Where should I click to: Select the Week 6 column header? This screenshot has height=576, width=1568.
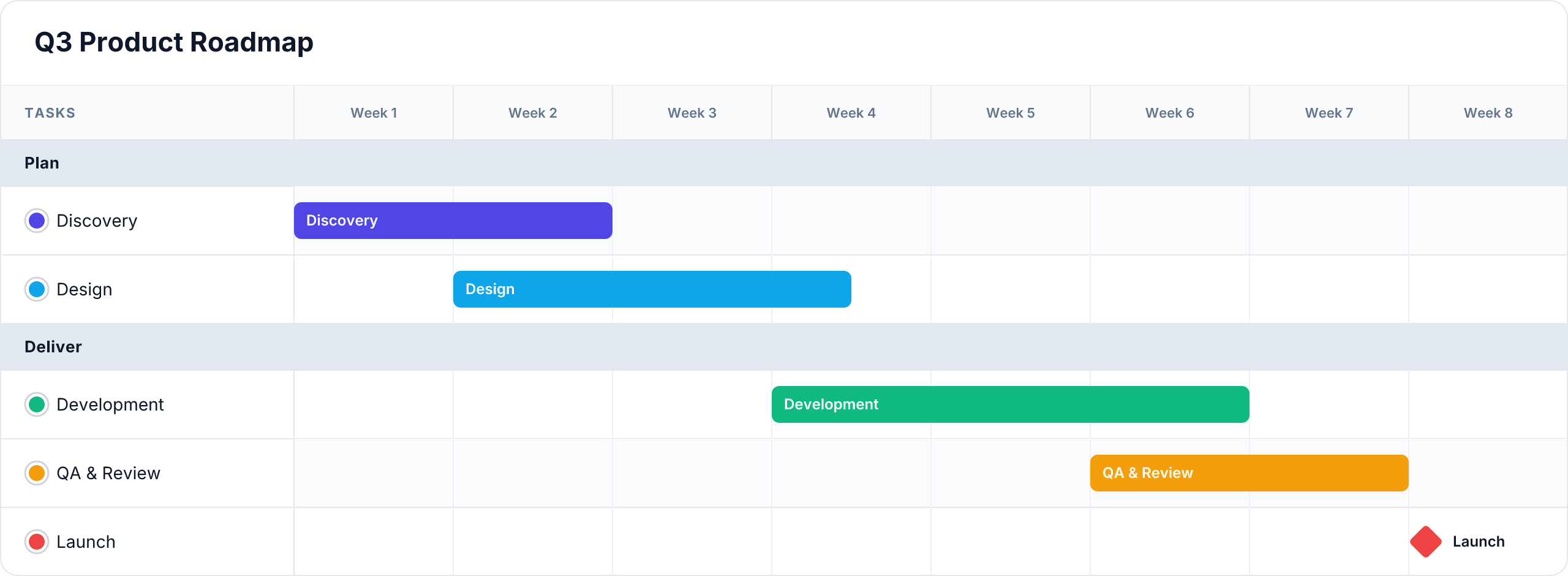coord(1170,113)
